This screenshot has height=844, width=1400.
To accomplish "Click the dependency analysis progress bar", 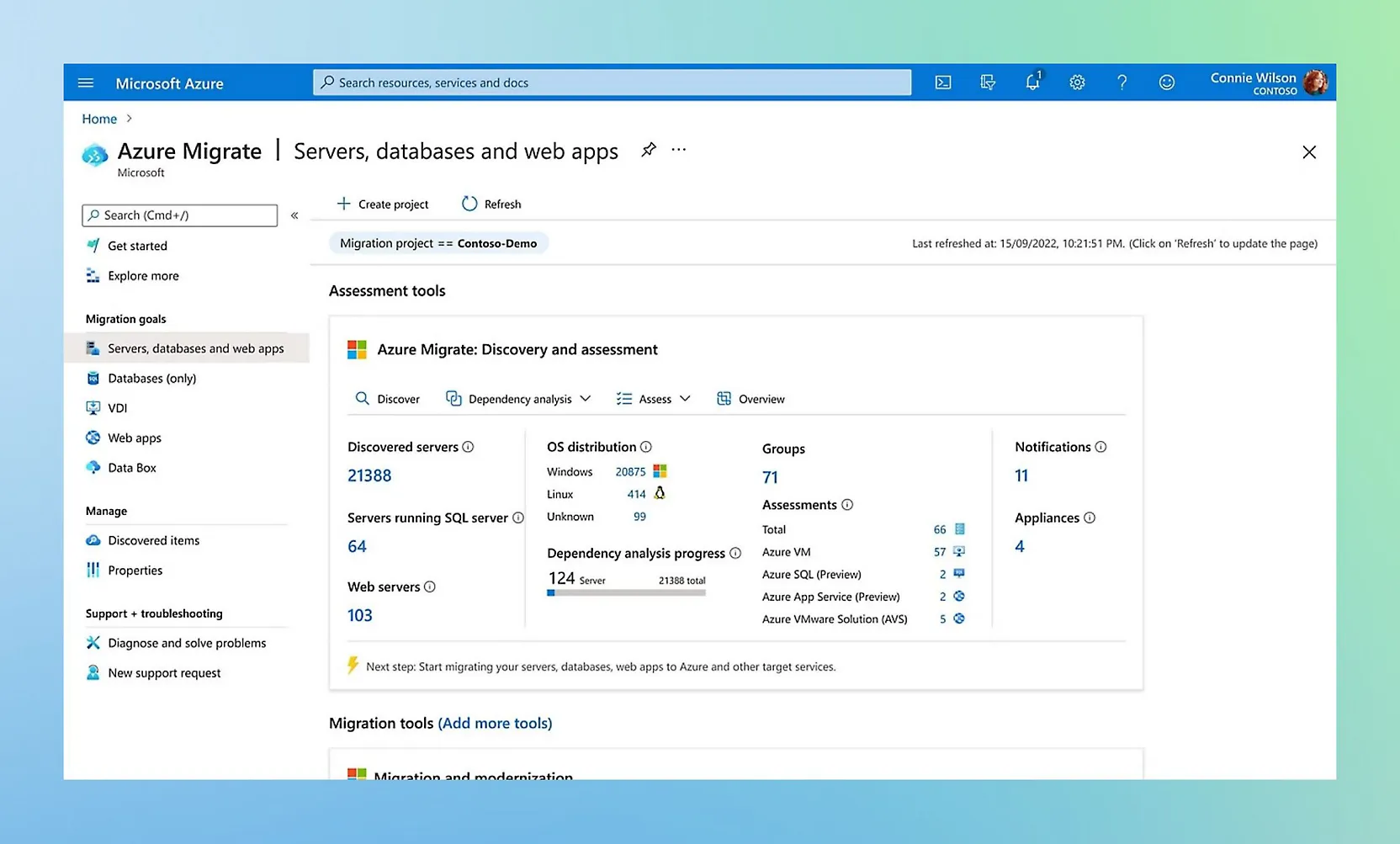I will [x=626, y=593].
